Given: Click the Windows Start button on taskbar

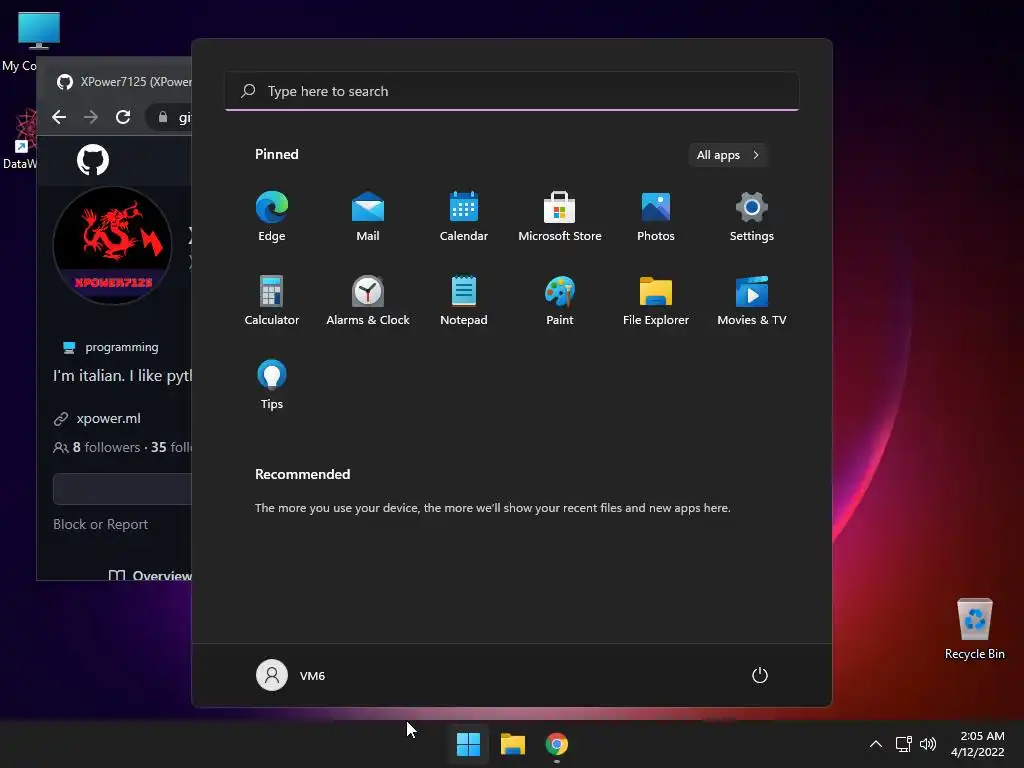Looking at the screenshot, I should tap(468, 744).
